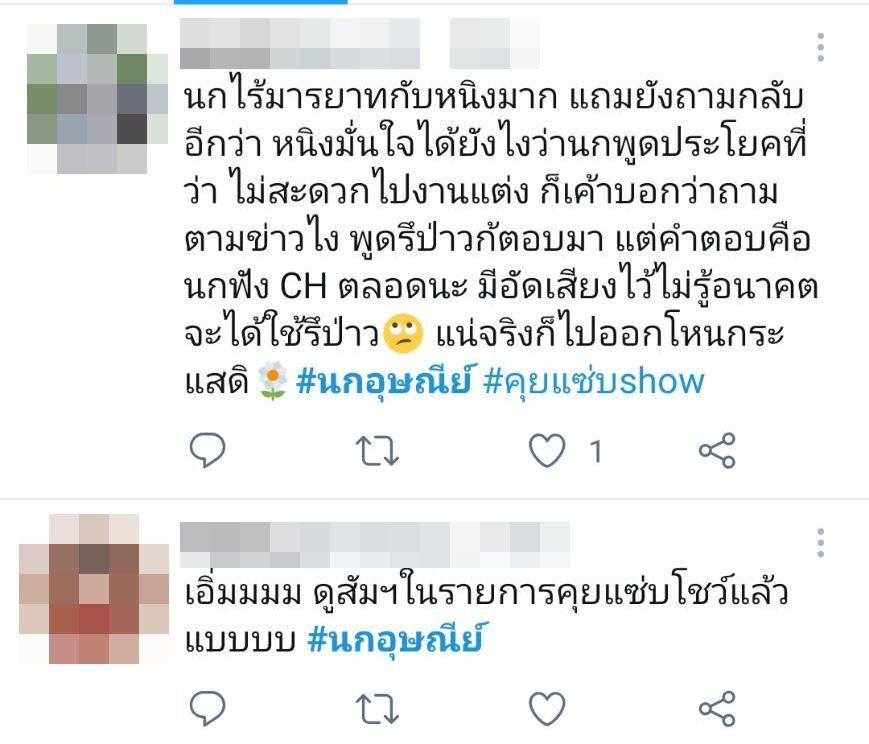Retweet the second tweet
The height and width of the screenshot is (744, 869).
click(377, 709)
